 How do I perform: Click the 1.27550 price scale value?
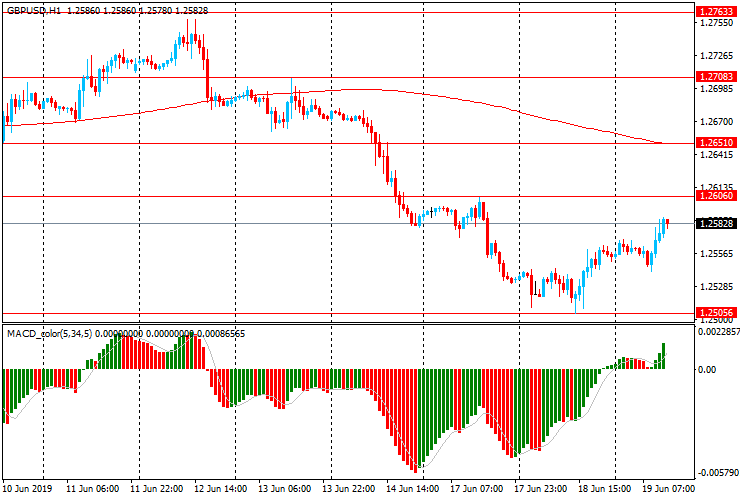(717, 23)
